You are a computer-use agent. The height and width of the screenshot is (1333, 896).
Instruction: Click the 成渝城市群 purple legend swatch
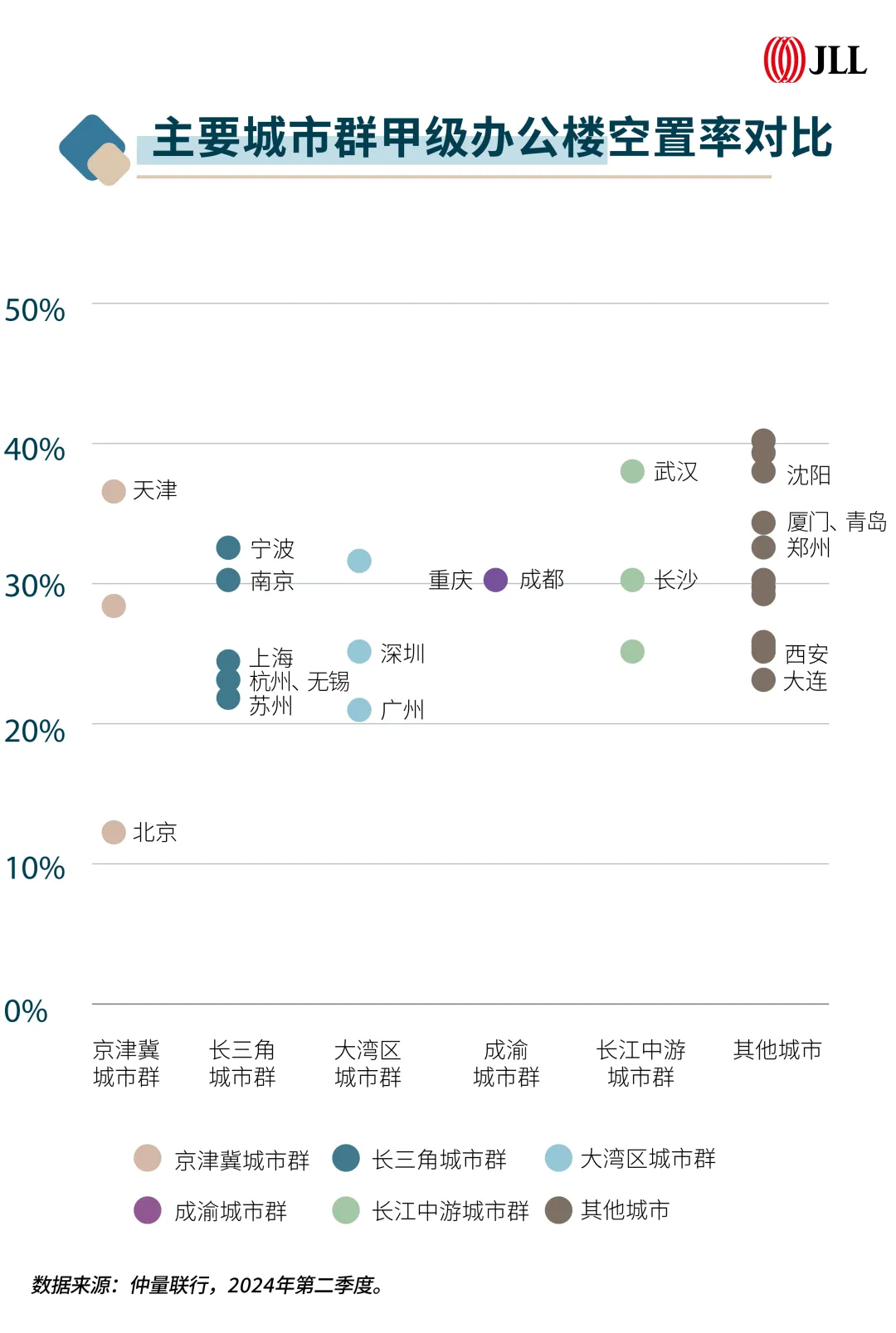click(x=148, y=1209)
